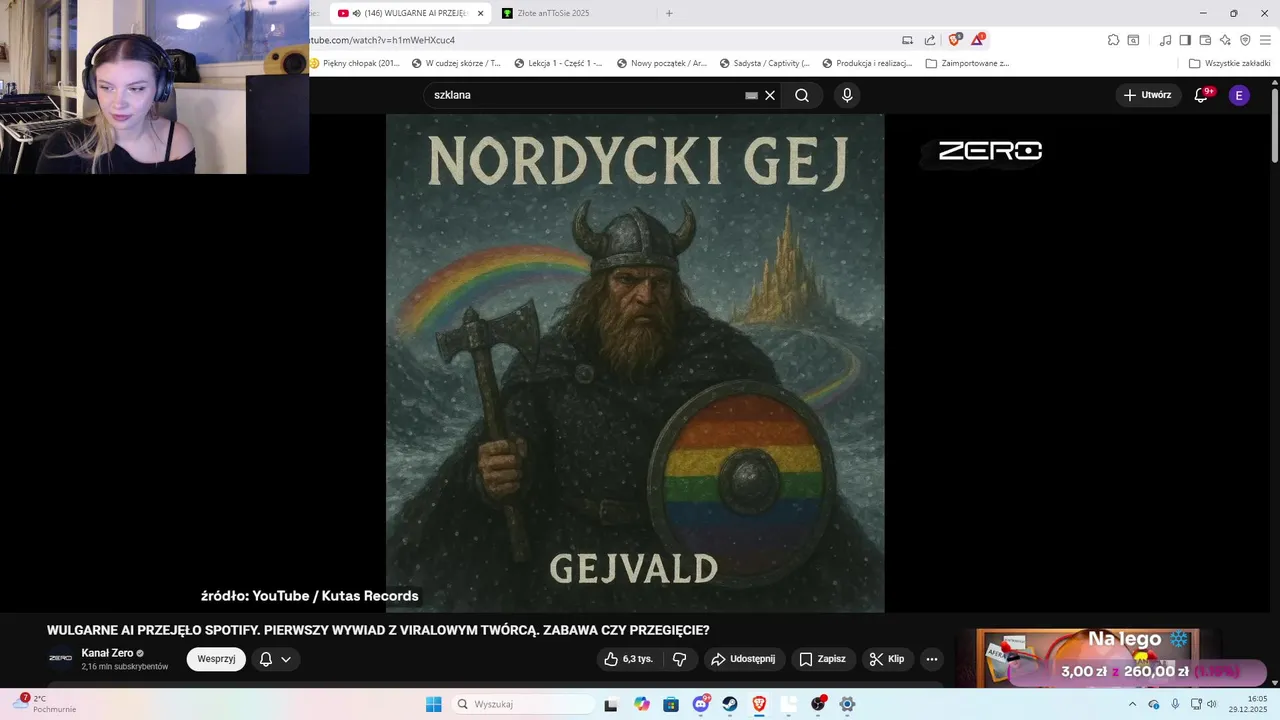Screen dimensions: 1280x720
Task: Click the Udostępnij share button
Action: coord(743,659)
